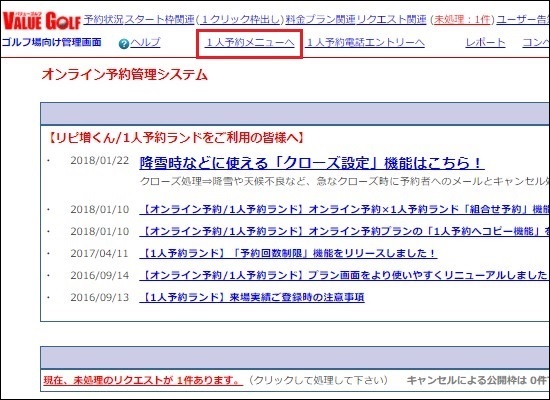The width and height of the screenshot is (550, 400).
Task: Click the unprocessed request notice link
Action: click(143, 380)
